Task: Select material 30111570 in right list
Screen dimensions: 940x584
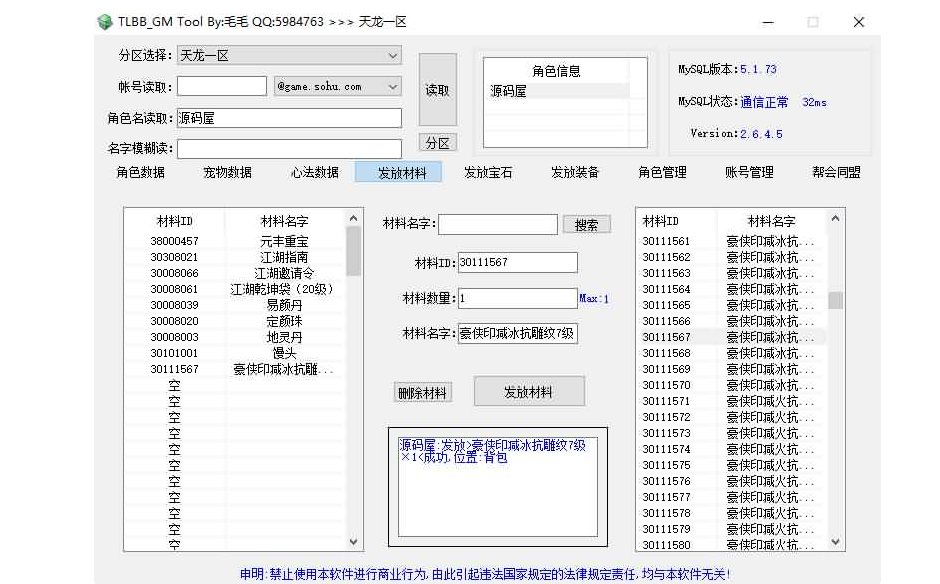Action: click(667, 385)
